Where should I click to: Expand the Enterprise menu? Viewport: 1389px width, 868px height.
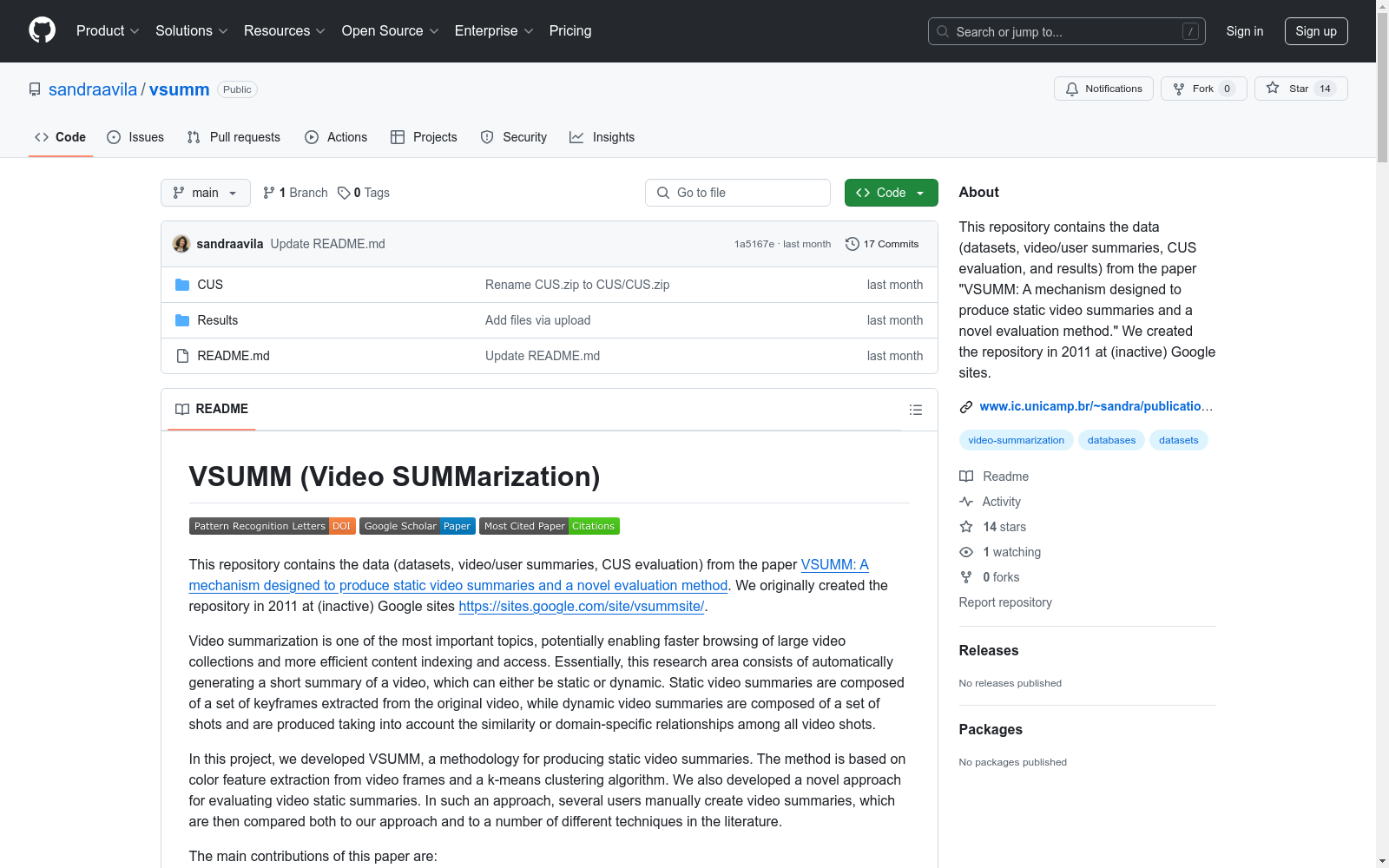(494, 31)
